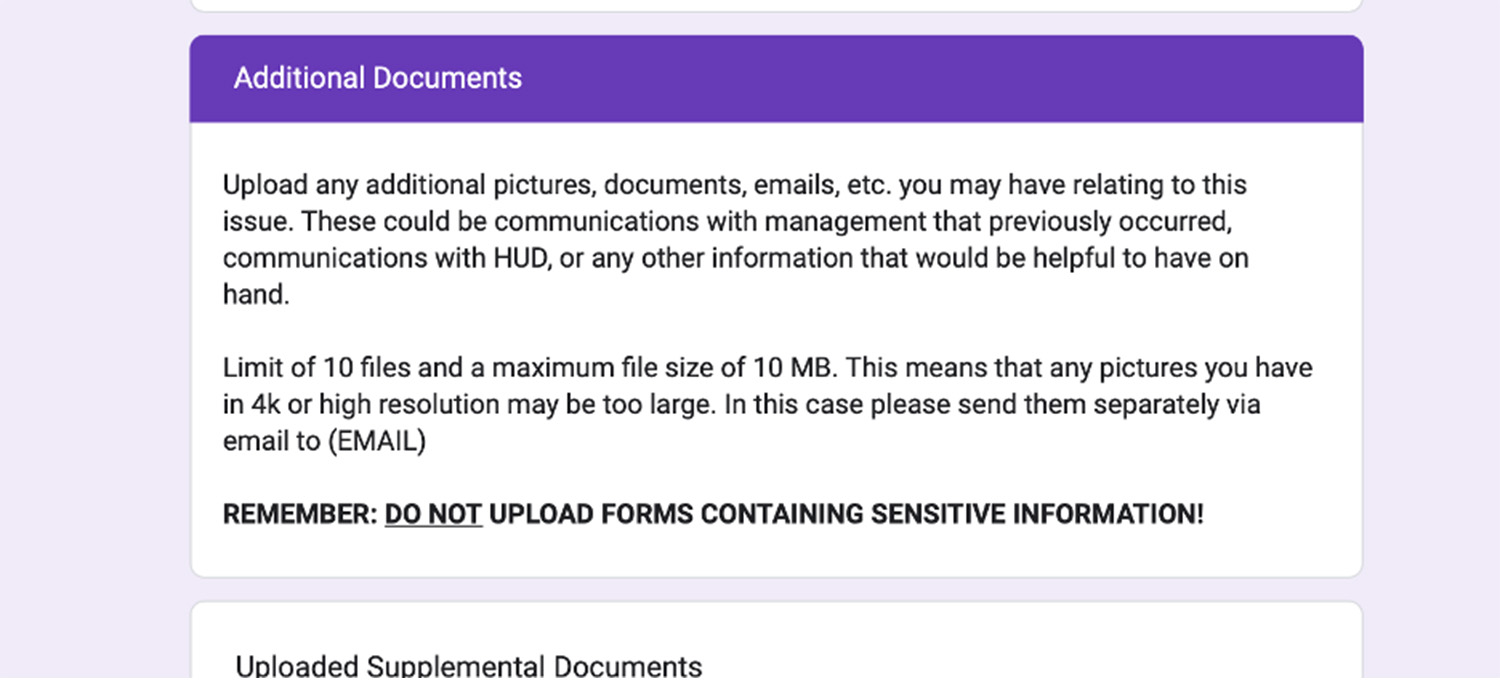The image size is (1500, 680).
Task: Click the word 'hand.' ending first paragraph
Action: tap(256, 295)
